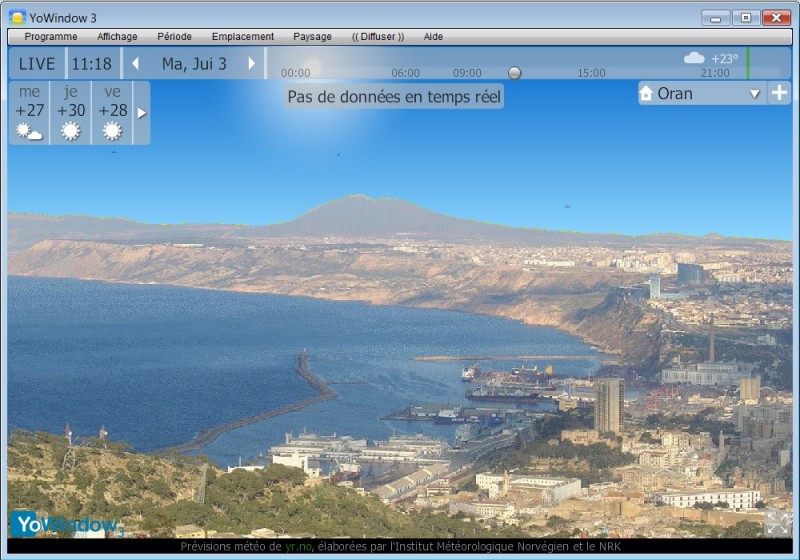
Task: Click the sunny icon for ve
Action: (x=112, y=132)
